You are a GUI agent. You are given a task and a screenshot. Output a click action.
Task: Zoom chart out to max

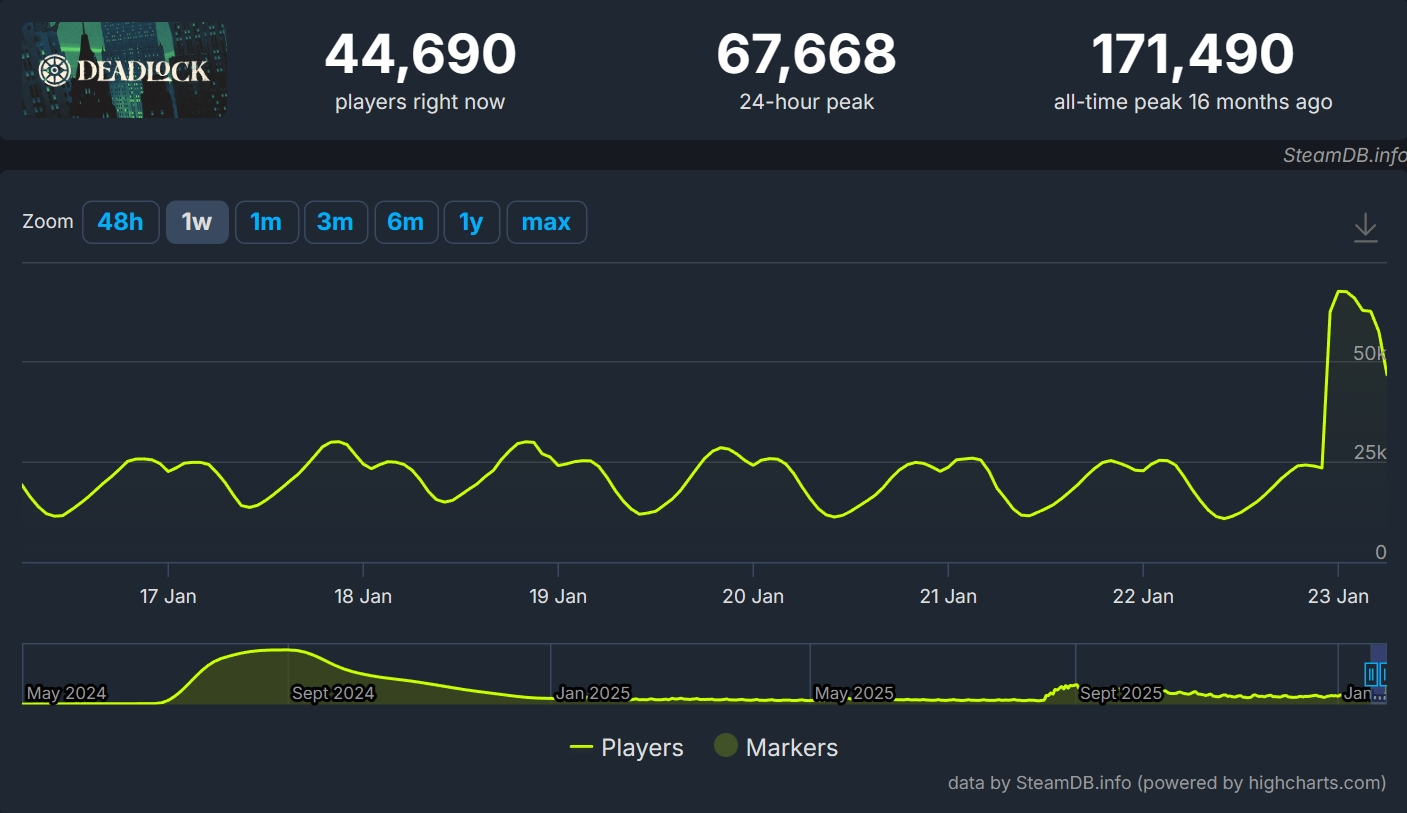pyautogui.click(x=546, y=222)
